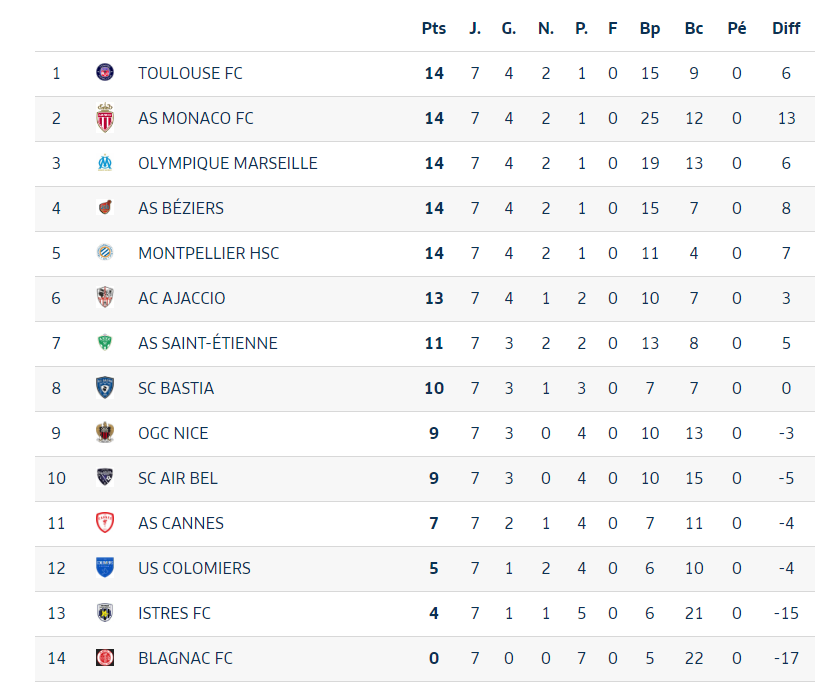822x693 pixels.
Task: Click the SC Bastia club logo
Action: click(x=105, y=388)
